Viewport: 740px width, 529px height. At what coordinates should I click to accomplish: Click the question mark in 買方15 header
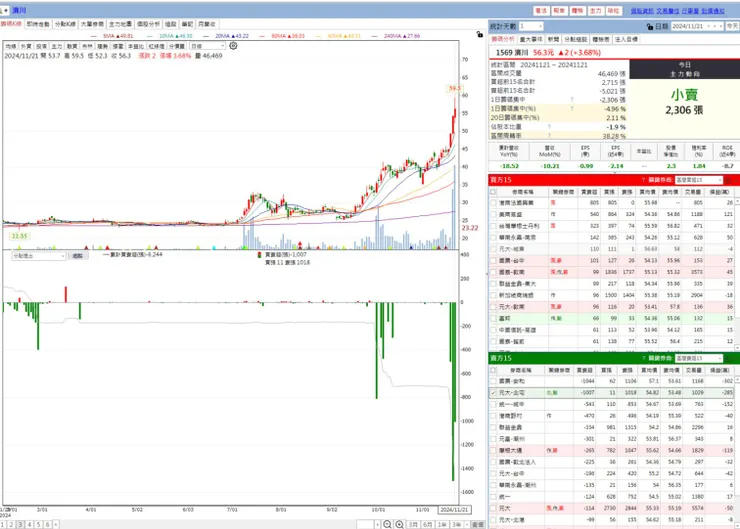pyautogui.click(x=643, y=180)
